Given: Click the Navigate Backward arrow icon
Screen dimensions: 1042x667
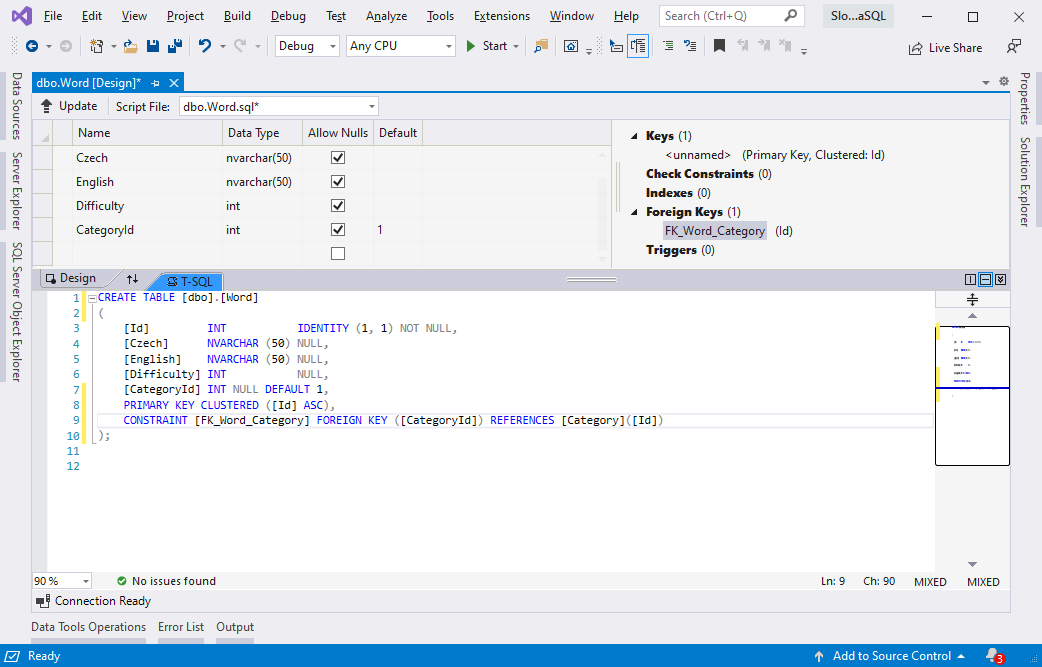Looking at the screenshot, I should pos(31,46).
